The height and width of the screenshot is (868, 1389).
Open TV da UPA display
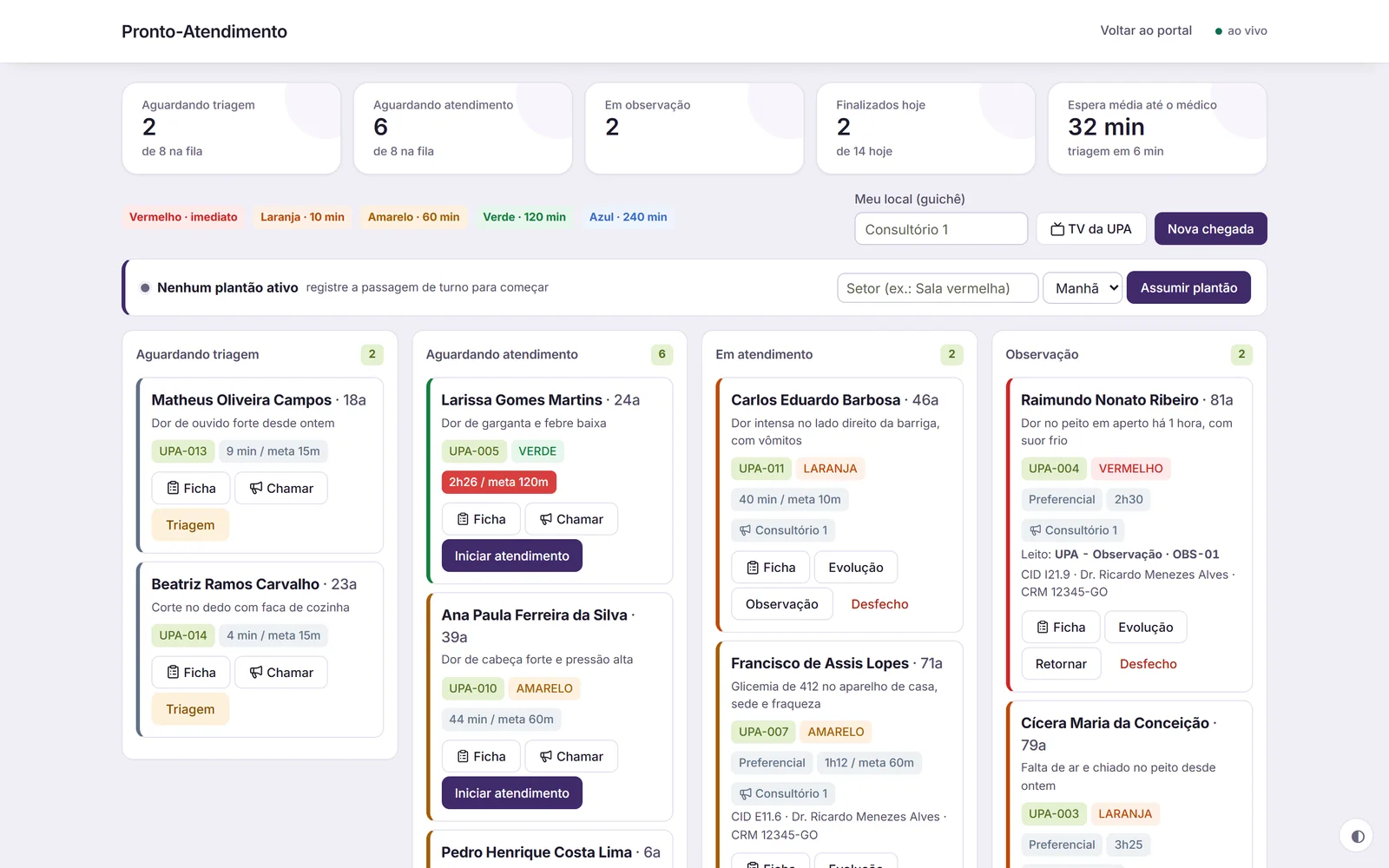[1091, 229]
